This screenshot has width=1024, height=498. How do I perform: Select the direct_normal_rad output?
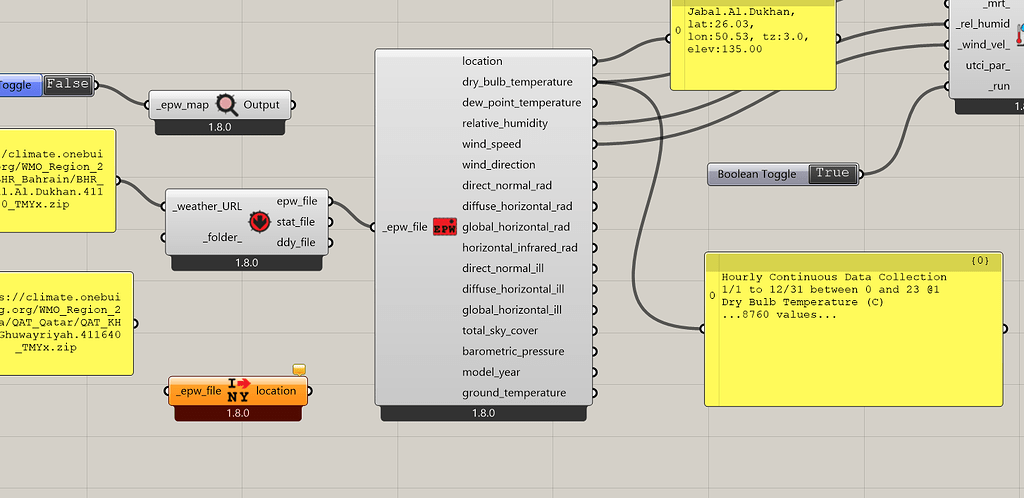pyautogui.click(x=507, y=185)
